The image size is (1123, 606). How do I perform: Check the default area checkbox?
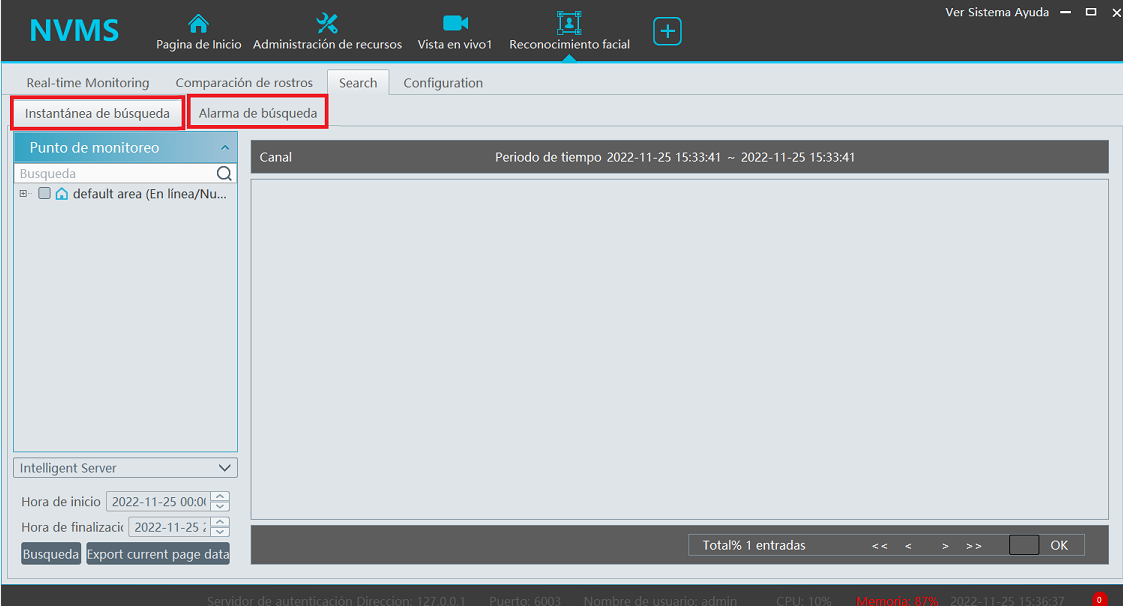pyautogui.click(x=44, y=194)
